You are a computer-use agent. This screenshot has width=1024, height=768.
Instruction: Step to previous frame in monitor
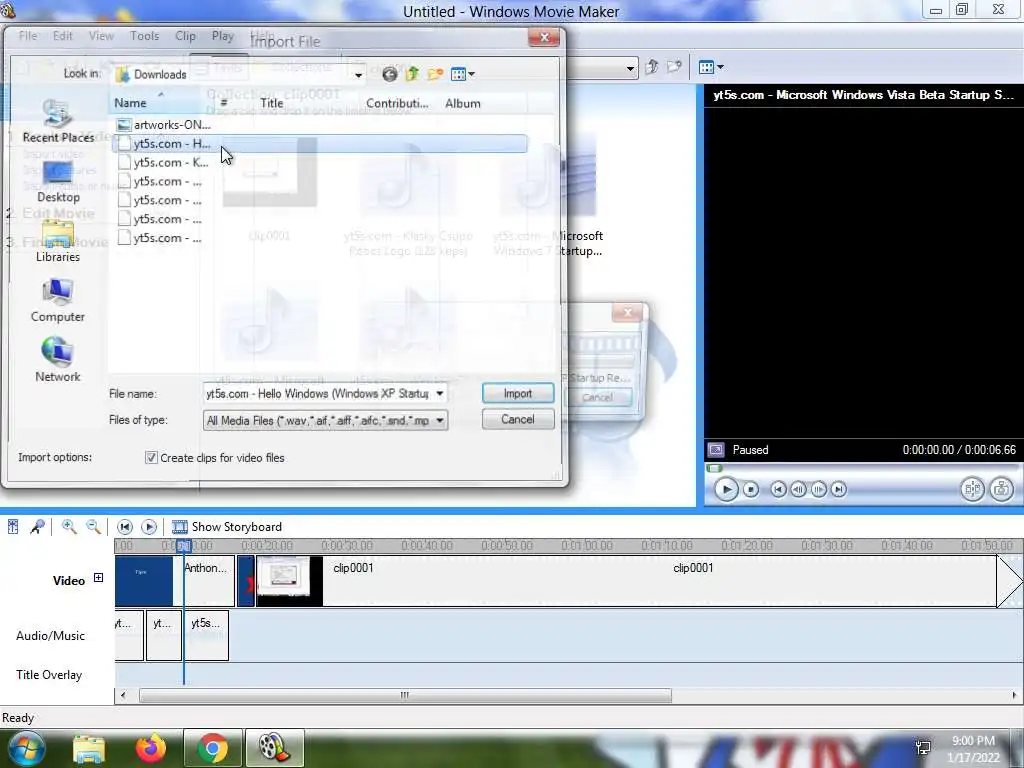tap(798, 489)
